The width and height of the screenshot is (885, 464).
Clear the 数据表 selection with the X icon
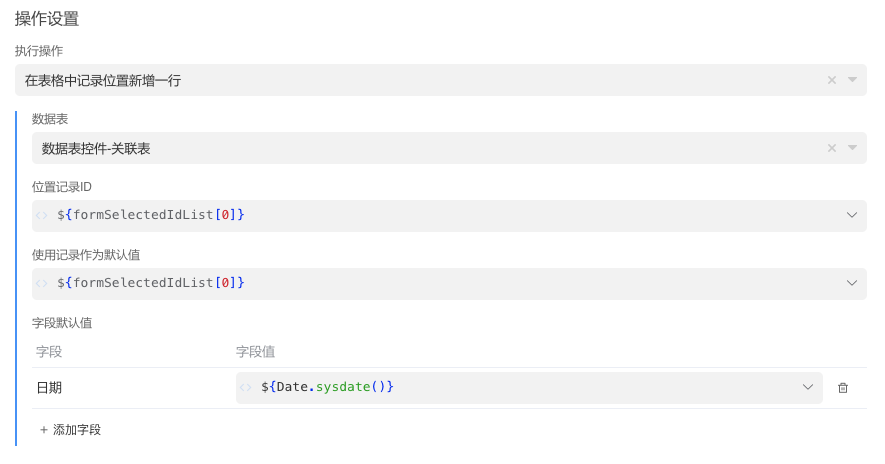pyautogui.click(x=831, y=148)
